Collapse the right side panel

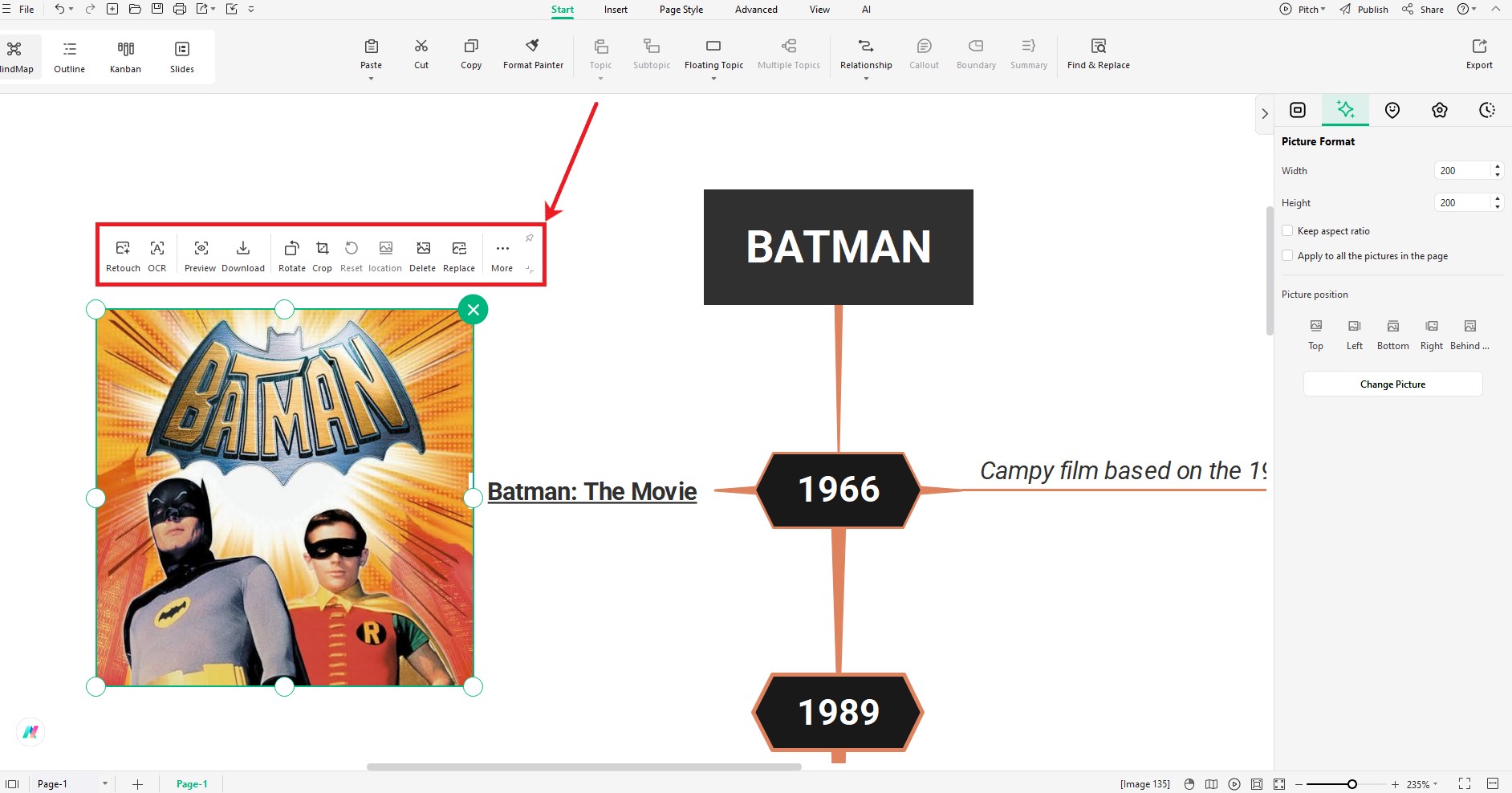[1264, 114]
